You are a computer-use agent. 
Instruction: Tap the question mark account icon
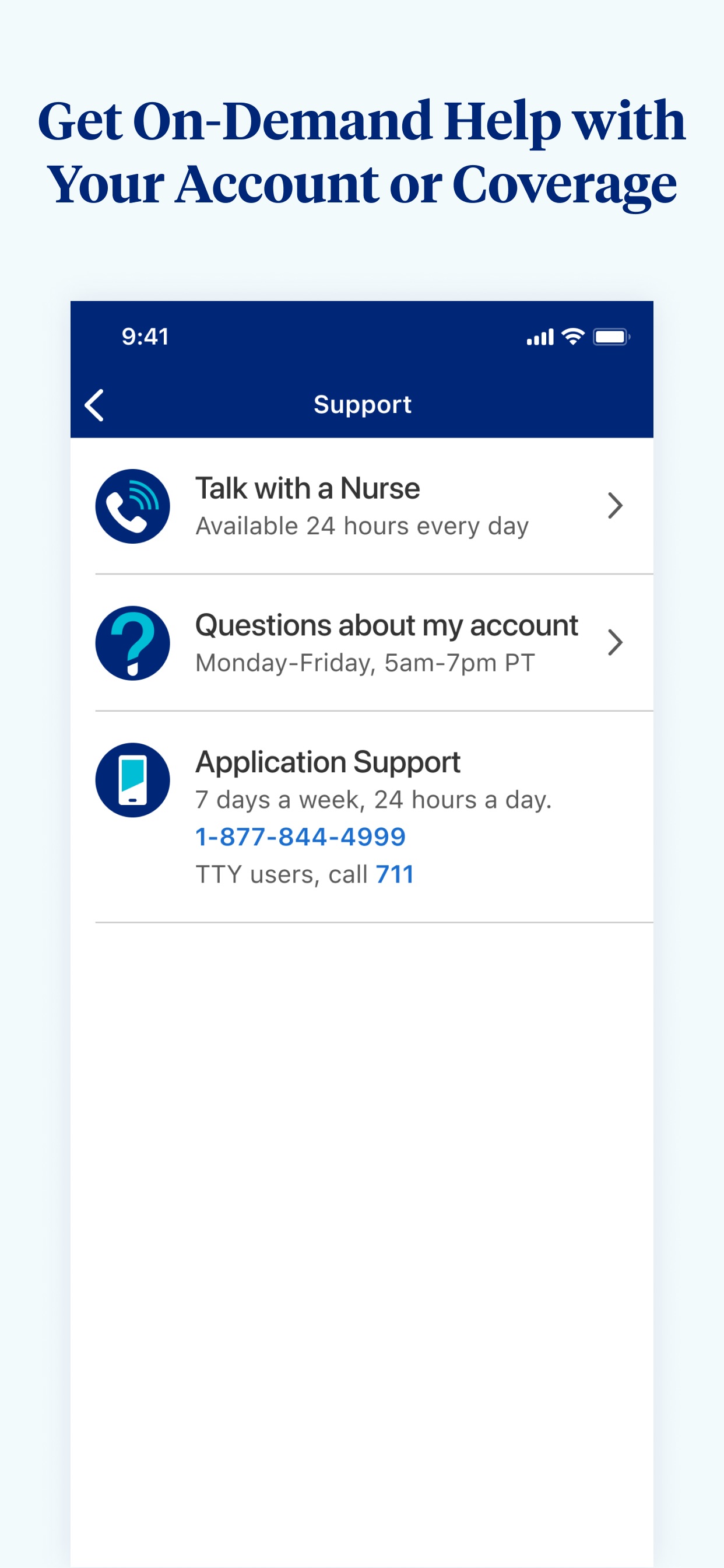pos(133,643)
